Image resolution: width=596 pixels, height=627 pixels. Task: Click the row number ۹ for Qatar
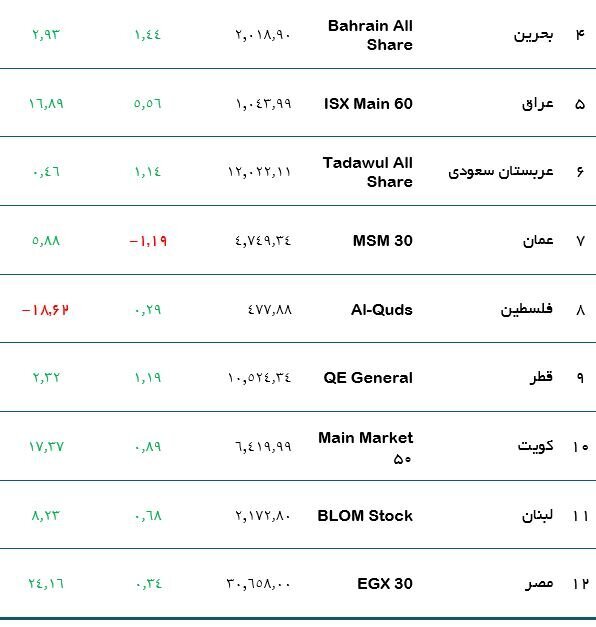[x=580, y=378]
